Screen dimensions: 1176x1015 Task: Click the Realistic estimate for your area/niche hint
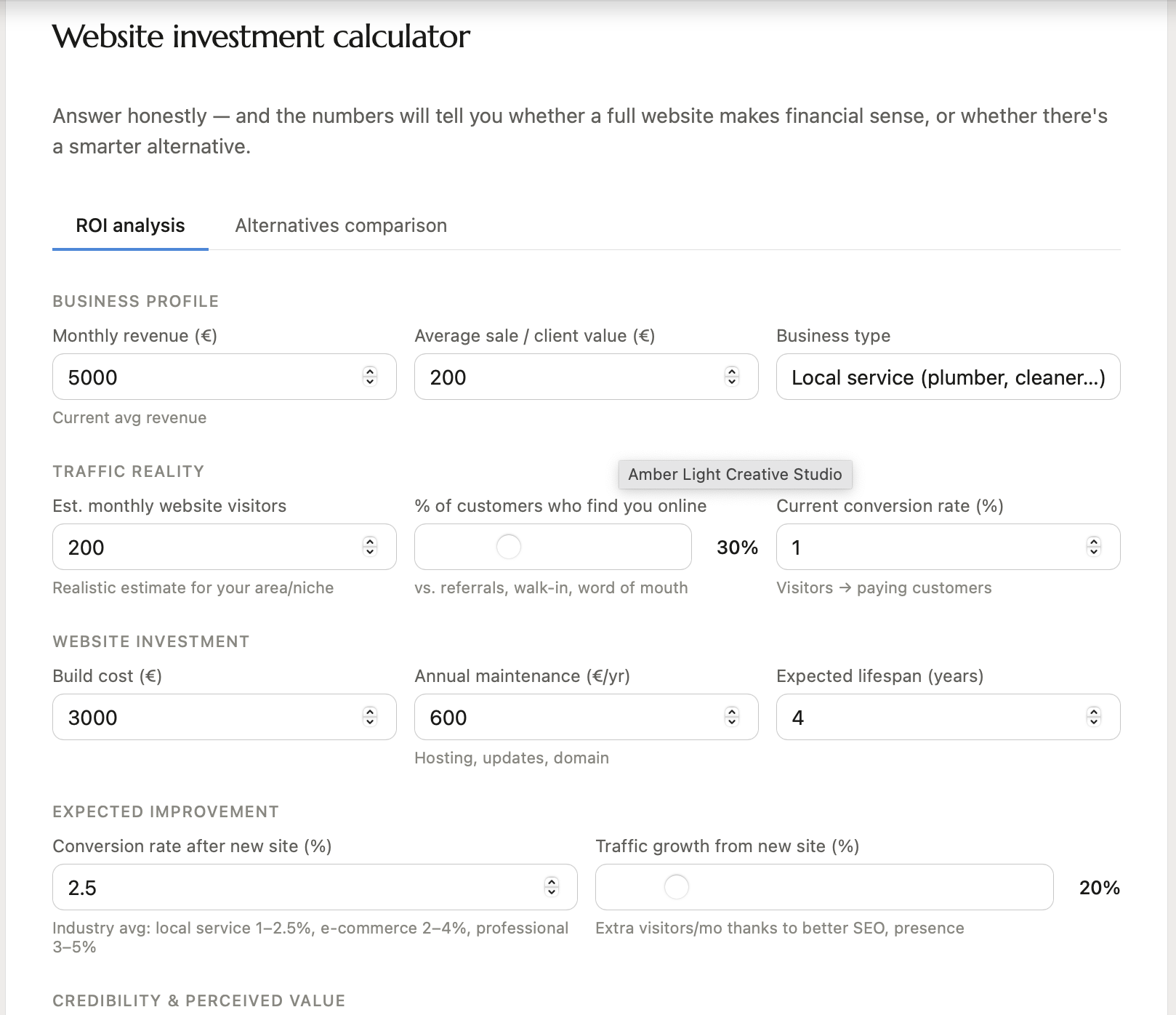193,587
